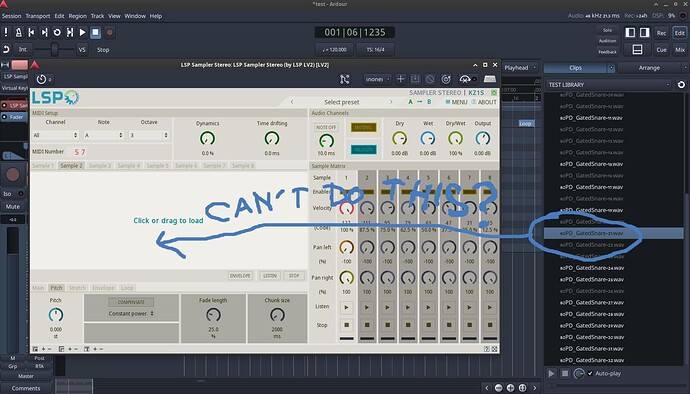Click the Mute button on mixer strip
The height and width of the screenshot is (394, 690).
click(x=13, y=206)
